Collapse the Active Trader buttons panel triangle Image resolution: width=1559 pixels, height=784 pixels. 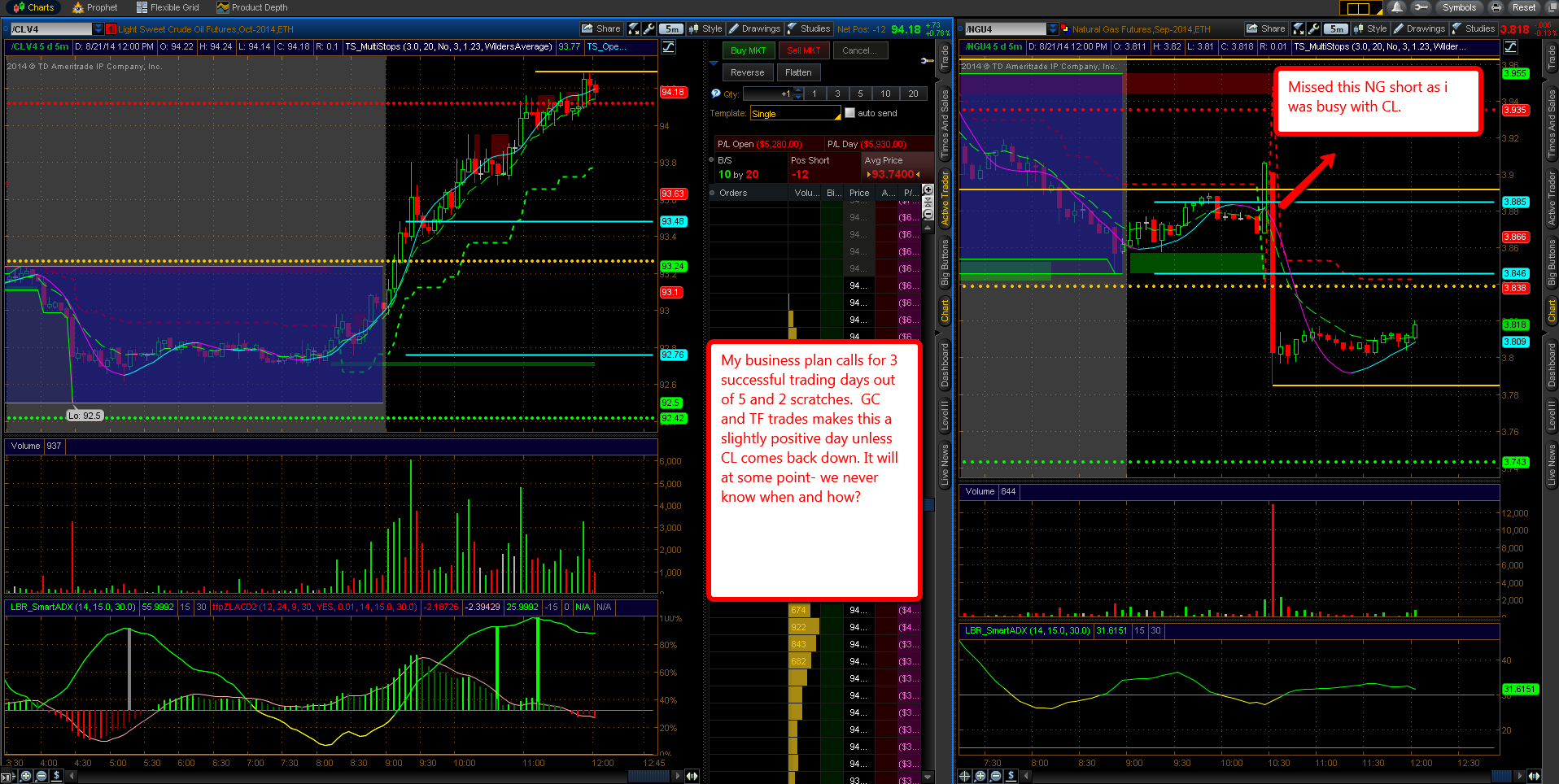(x=714, y=63)
